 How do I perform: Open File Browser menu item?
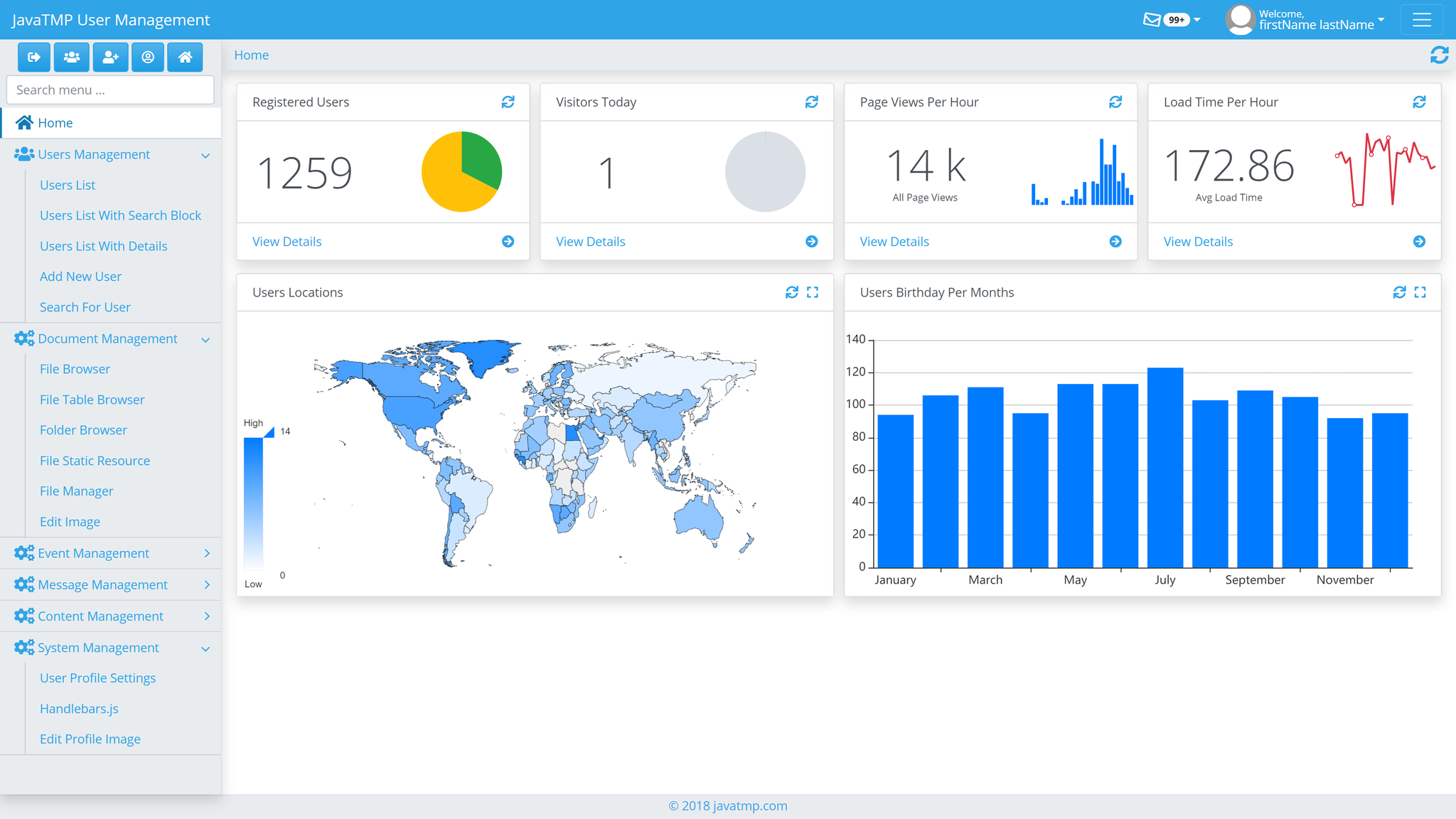pos(75,369)
